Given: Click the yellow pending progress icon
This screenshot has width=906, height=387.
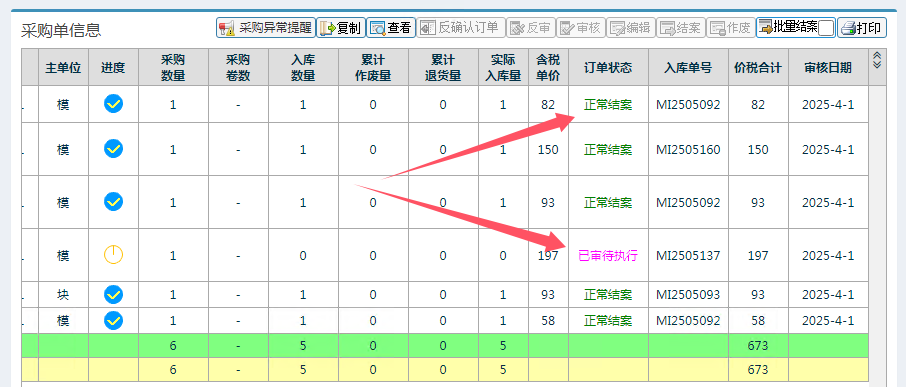Looking at the screenshot, I should pos(113,255).
